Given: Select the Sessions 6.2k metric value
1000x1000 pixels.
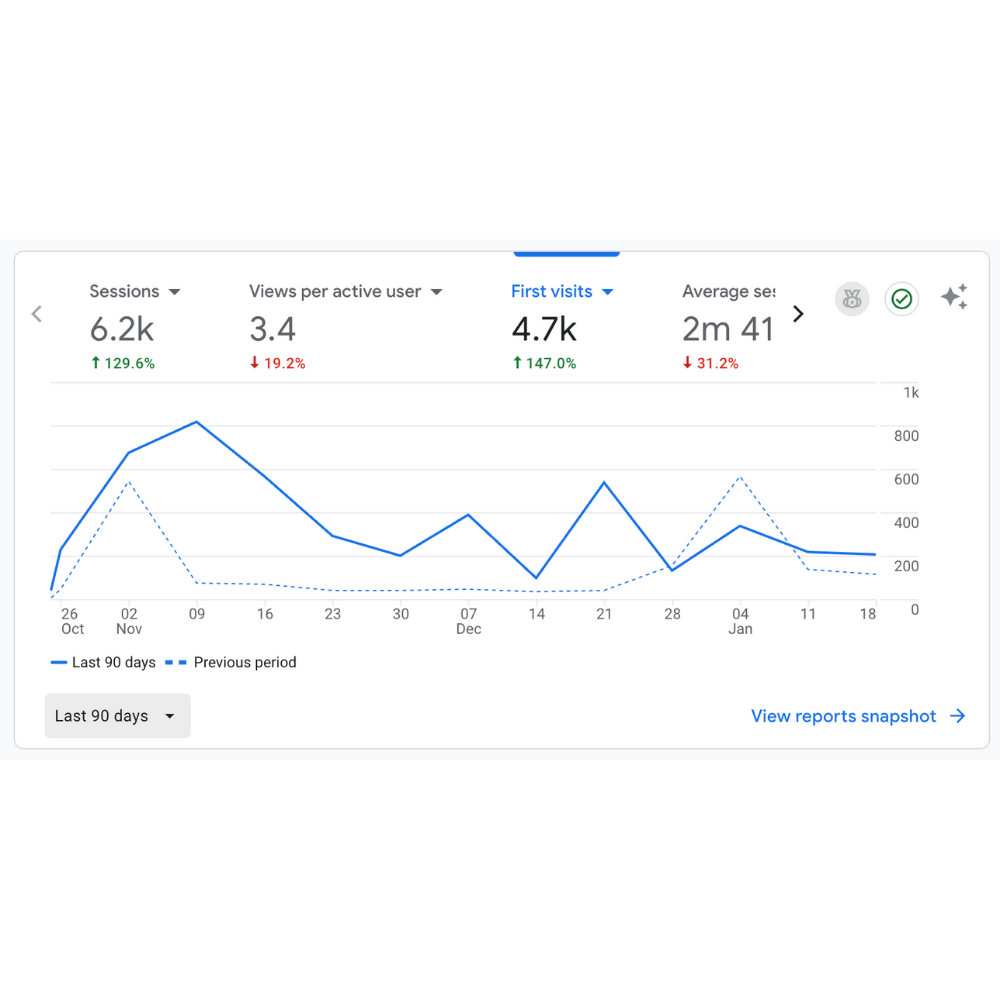Looking at the screenshot, I should coord(123,329).
